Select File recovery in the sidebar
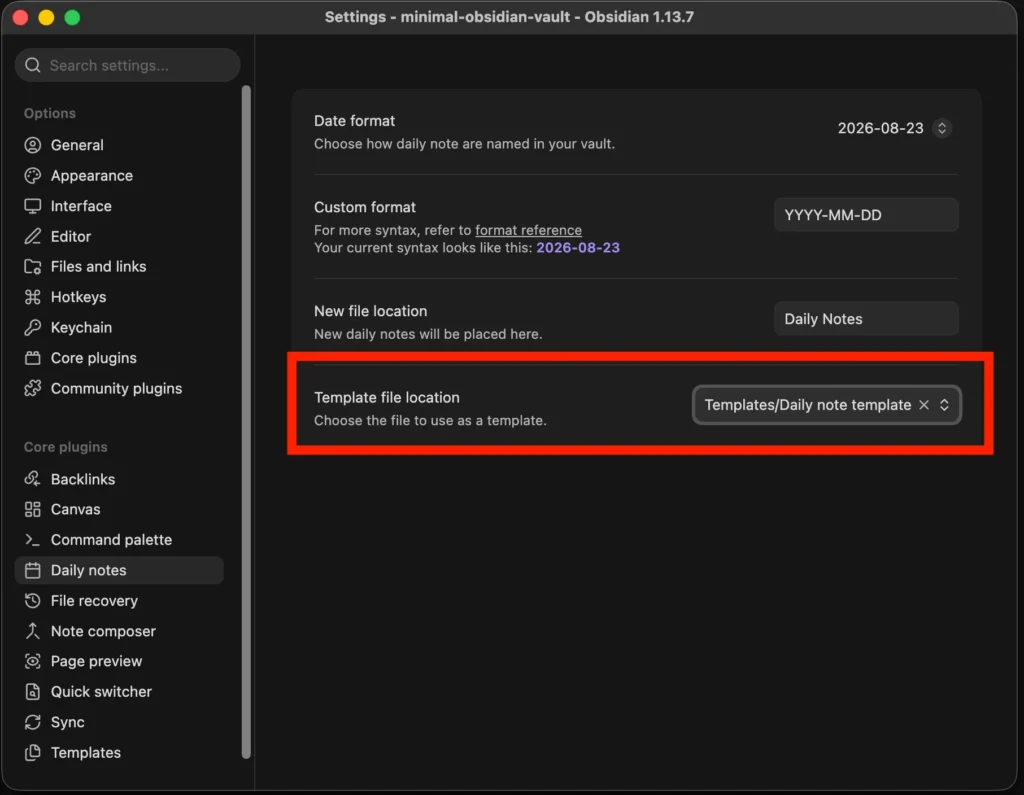 119,600
